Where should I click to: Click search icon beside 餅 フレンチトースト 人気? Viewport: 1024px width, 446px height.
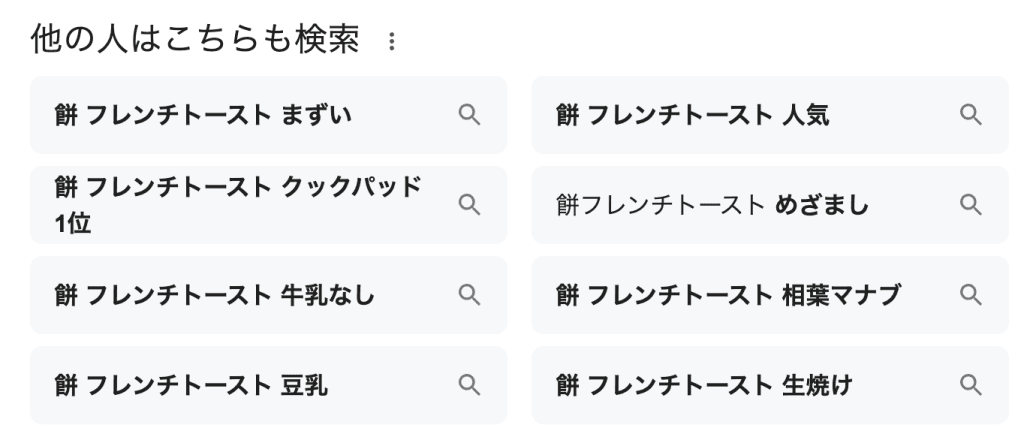coord(970,115)
